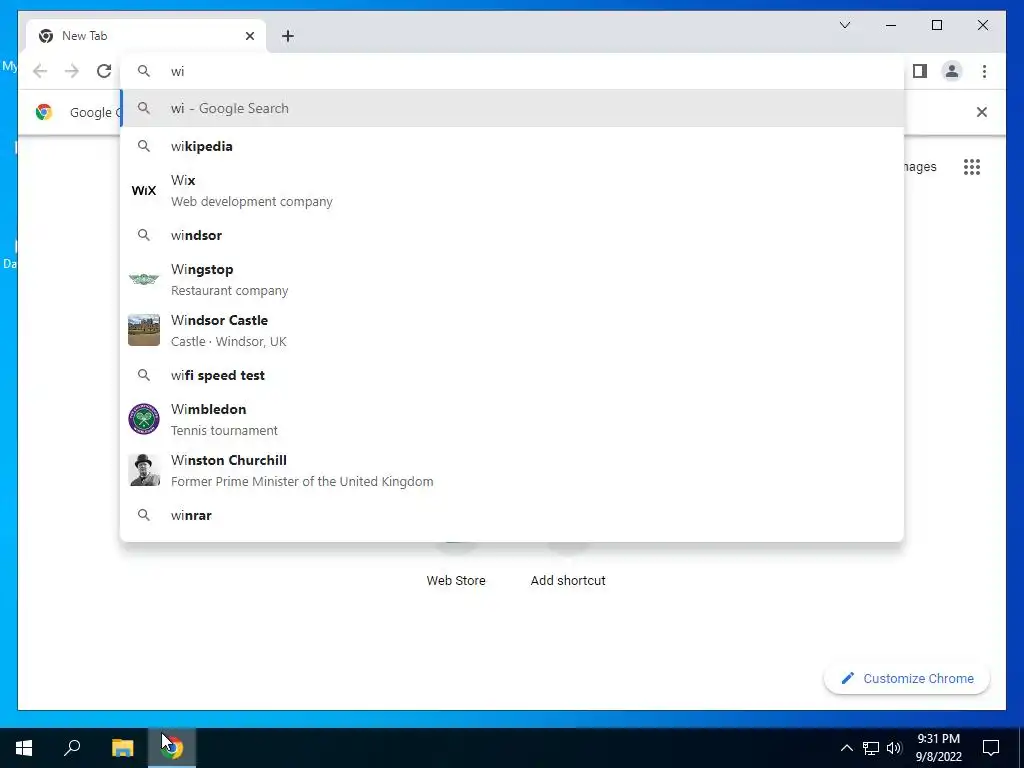Click the Wingstop logo icon

point(144,280)
